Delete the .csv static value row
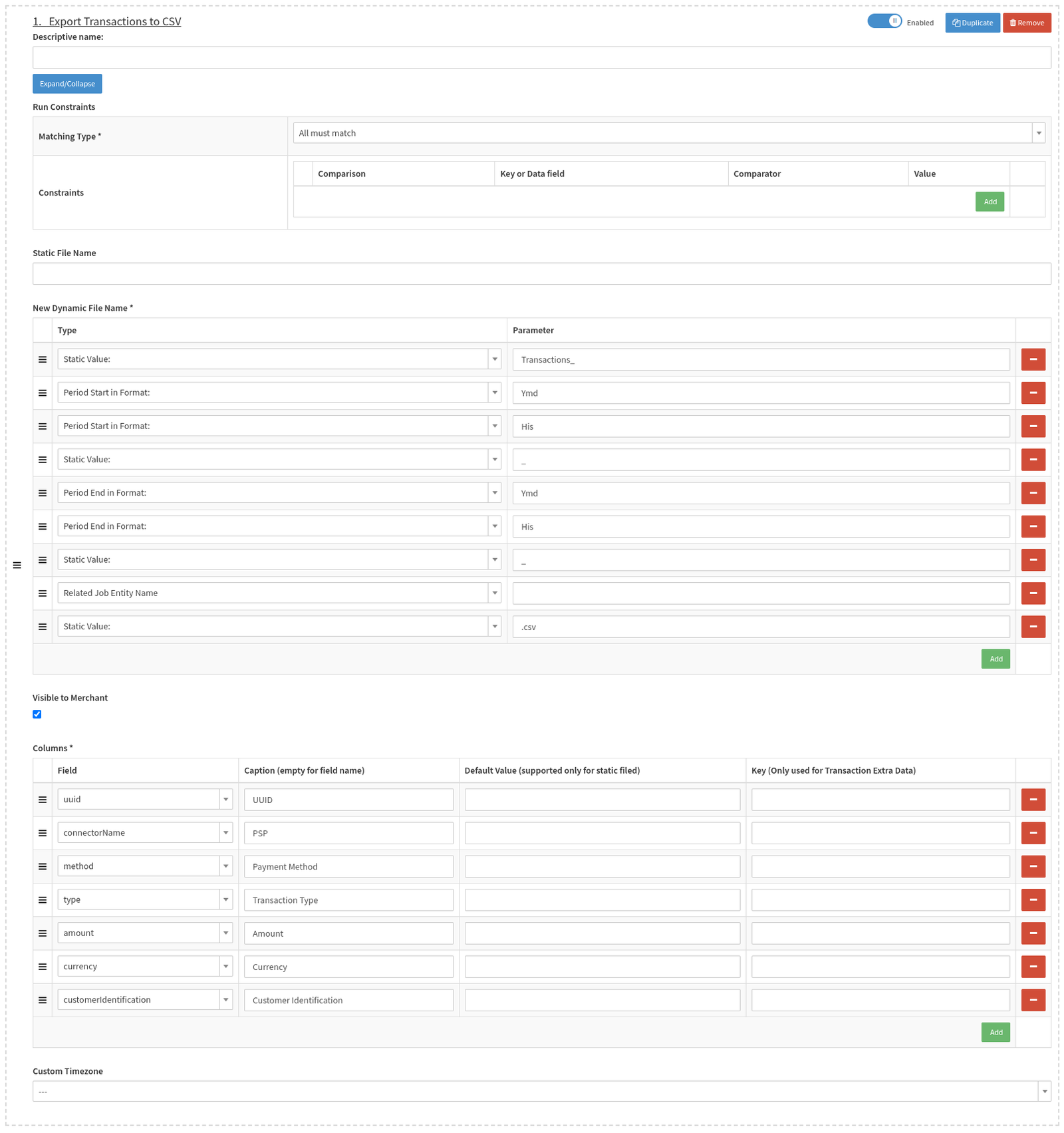 (1033, 626)
